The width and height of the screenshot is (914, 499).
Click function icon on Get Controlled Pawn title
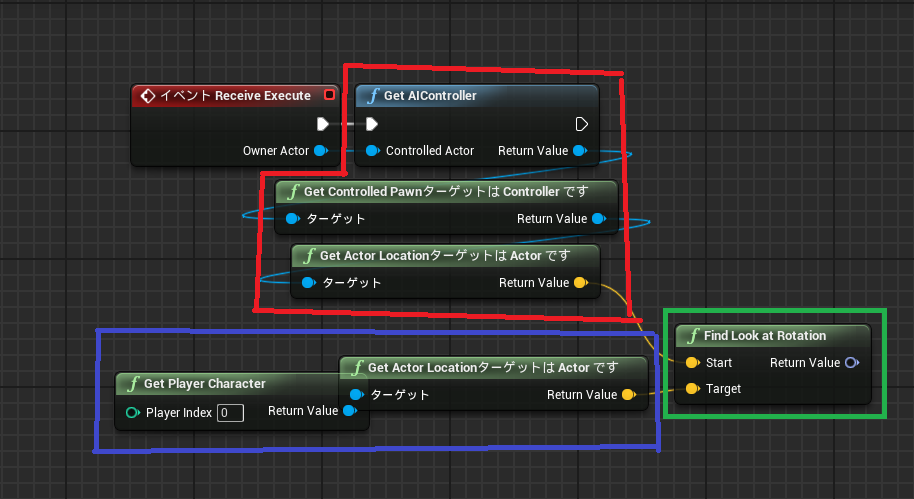(293, 192)
